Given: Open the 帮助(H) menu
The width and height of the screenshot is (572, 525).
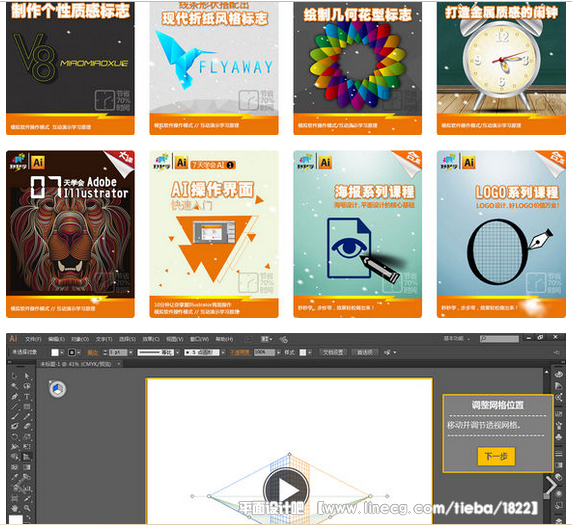Looking at the screenshot, I should (224, 339).
